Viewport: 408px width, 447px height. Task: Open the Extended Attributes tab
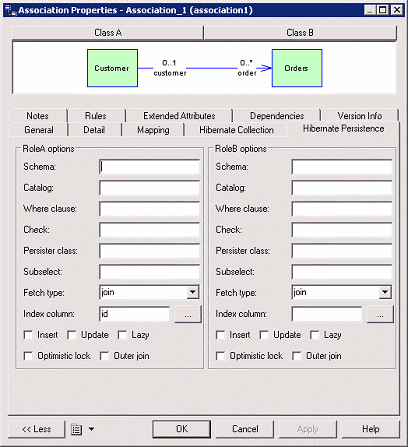click(x=179, y=116)
